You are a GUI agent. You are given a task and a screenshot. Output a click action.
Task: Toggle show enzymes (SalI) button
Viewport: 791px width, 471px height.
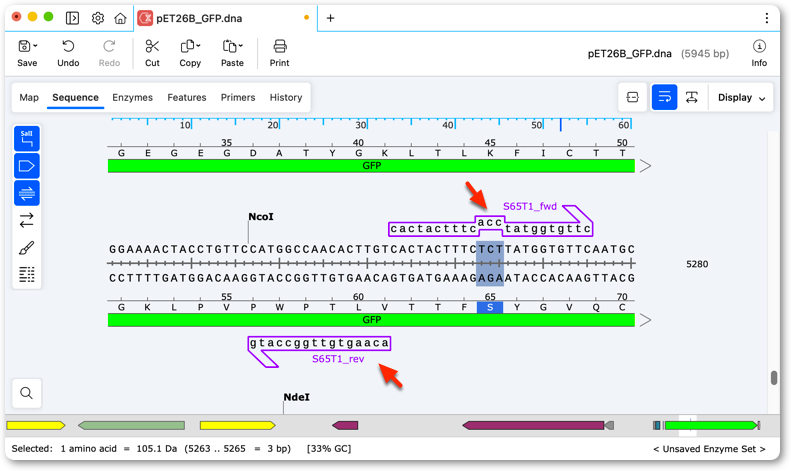[27, 139]
